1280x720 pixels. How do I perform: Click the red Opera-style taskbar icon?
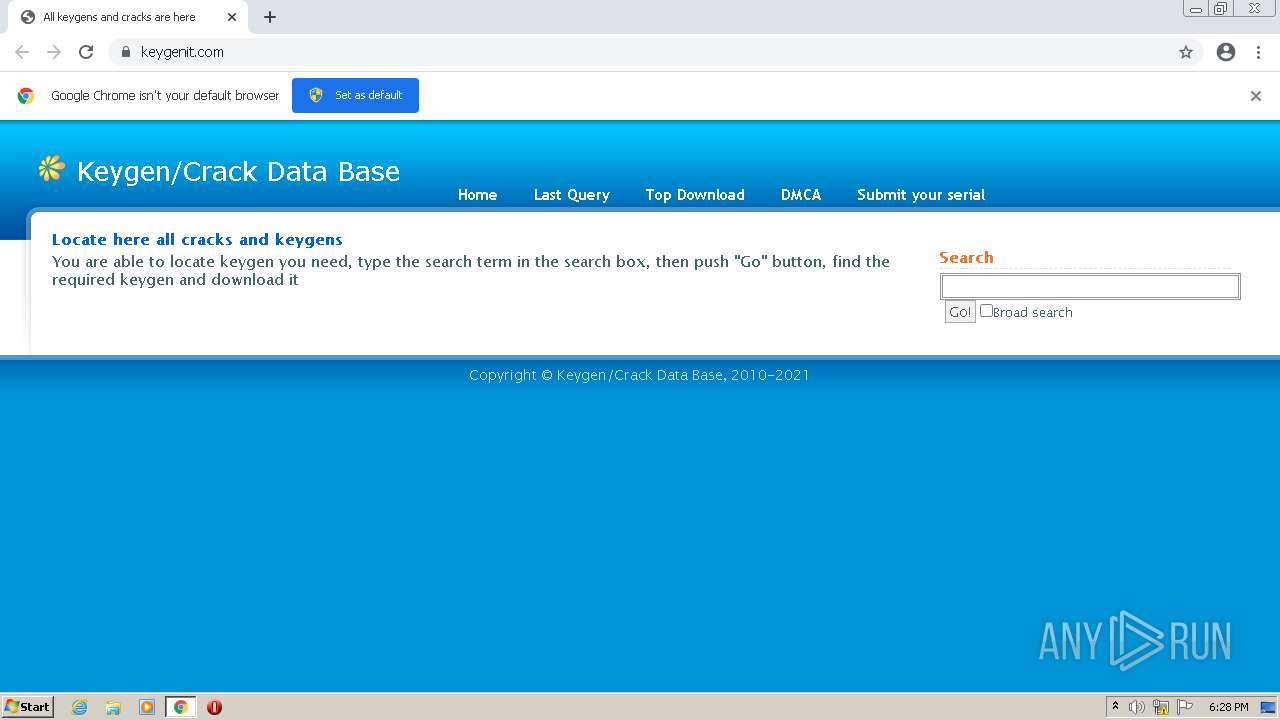point(214,707)
